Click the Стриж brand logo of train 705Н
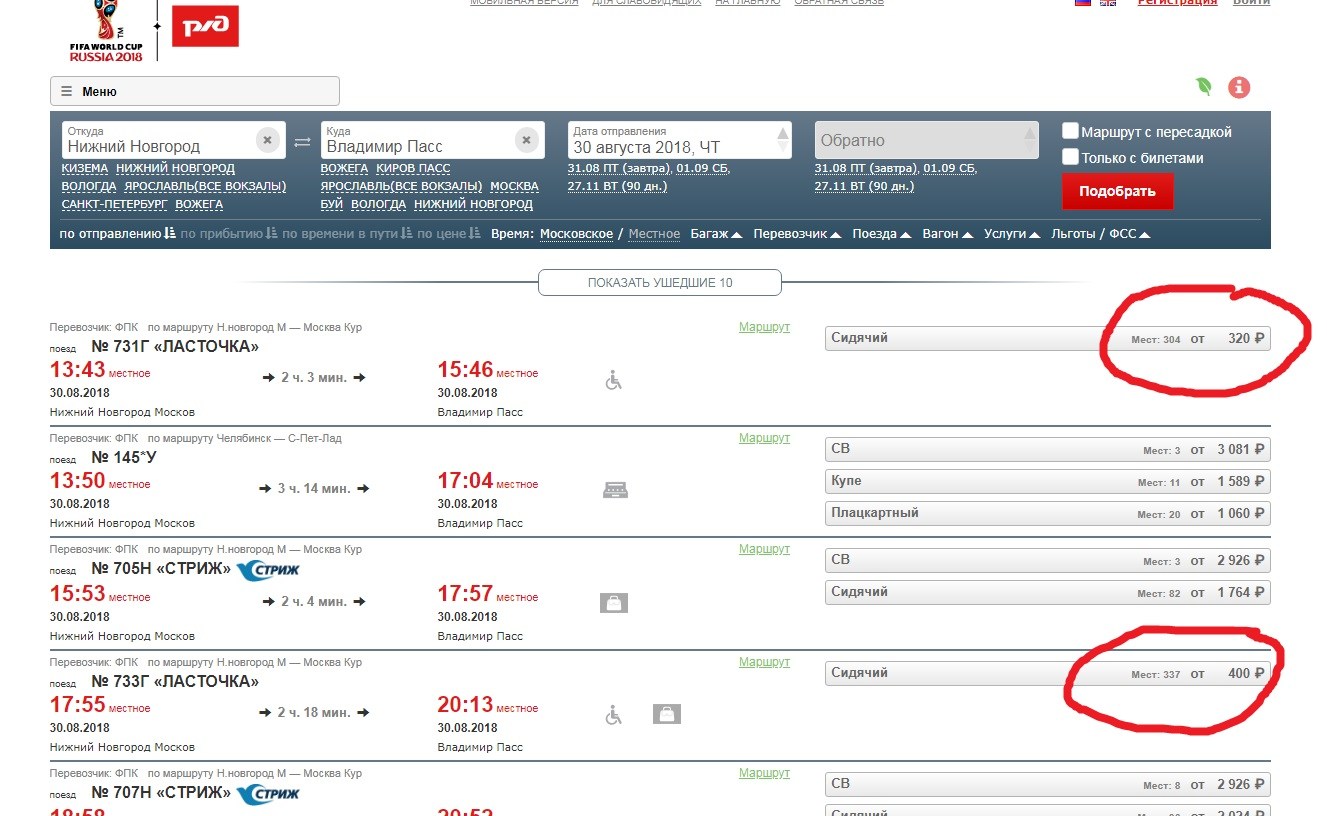 (x=268, y=570)
